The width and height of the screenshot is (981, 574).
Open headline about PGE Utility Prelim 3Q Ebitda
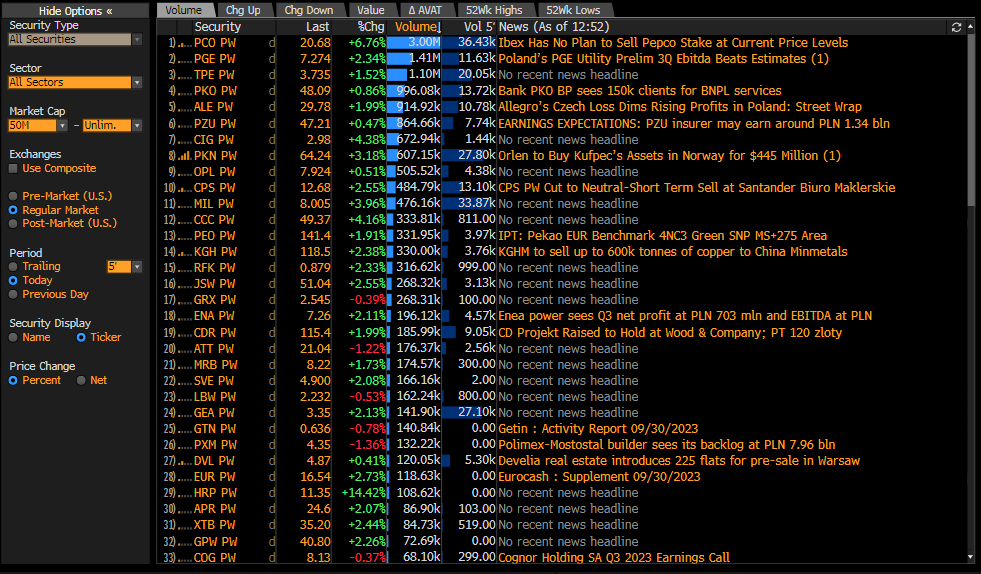coord(663,59)
